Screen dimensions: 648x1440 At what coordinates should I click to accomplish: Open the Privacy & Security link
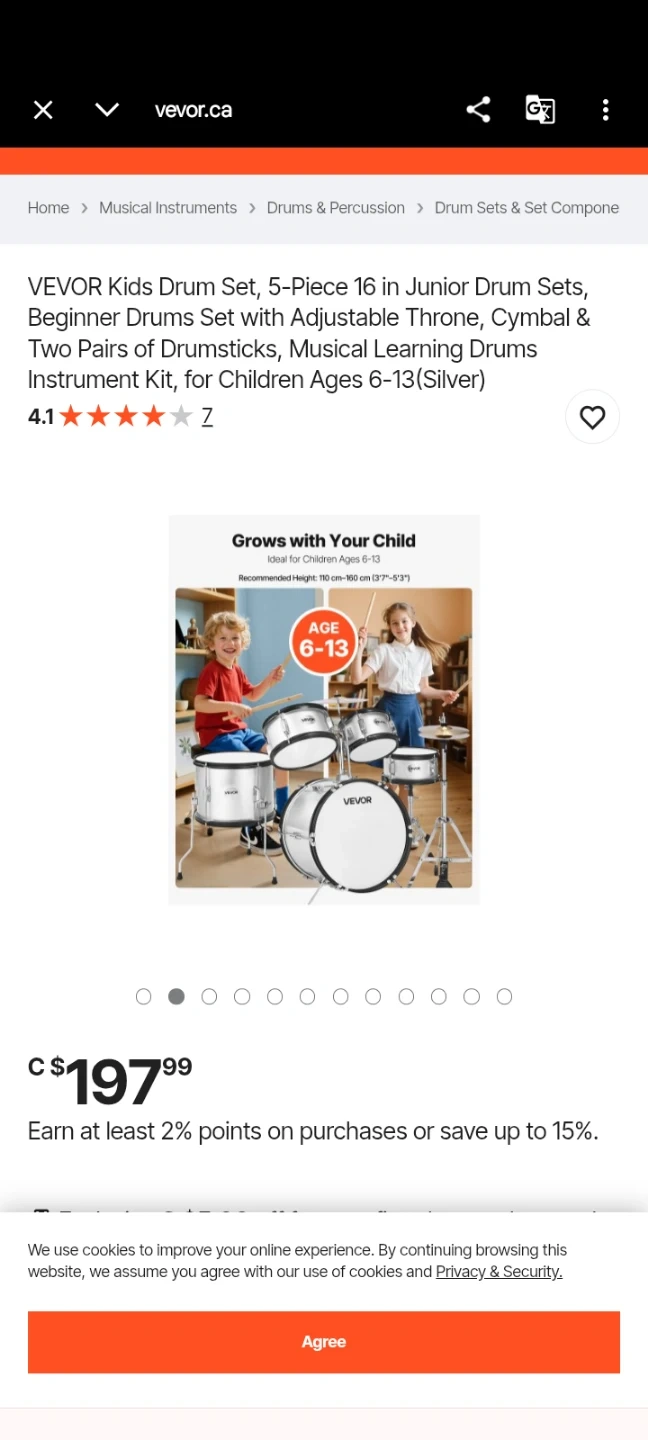tap(499, 1272)
